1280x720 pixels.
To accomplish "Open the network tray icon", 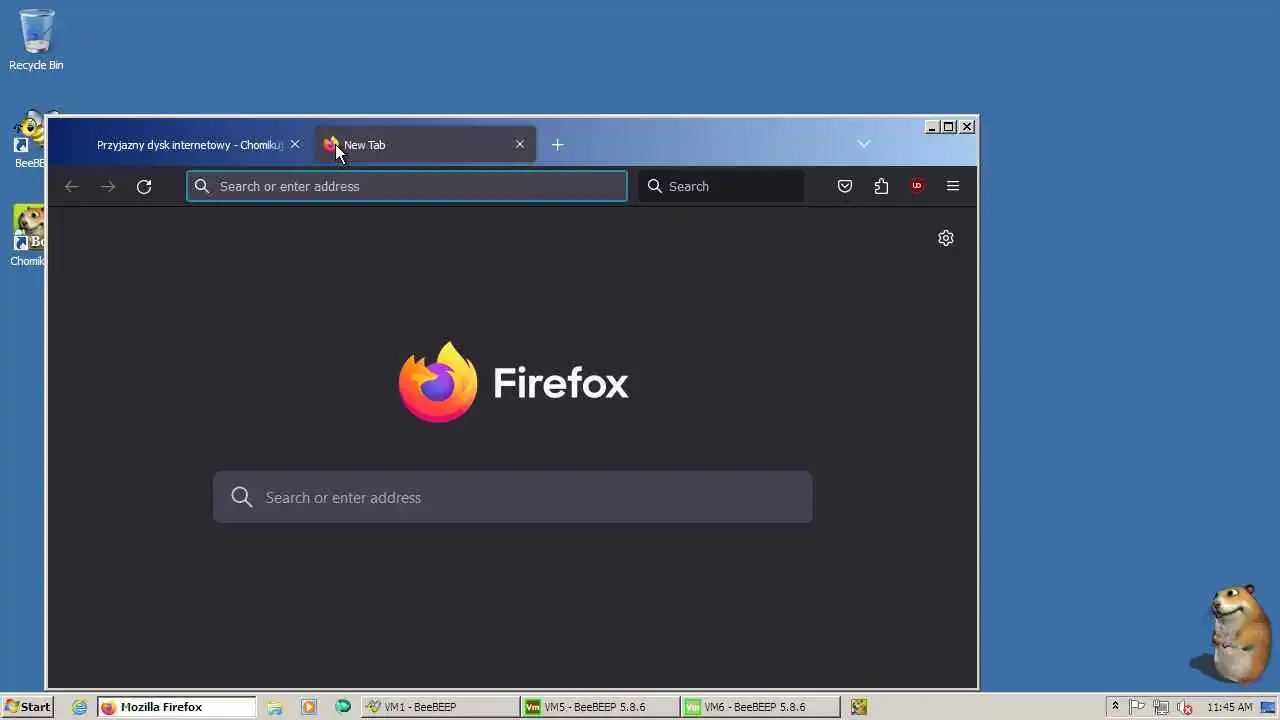I will (1161, 707).
